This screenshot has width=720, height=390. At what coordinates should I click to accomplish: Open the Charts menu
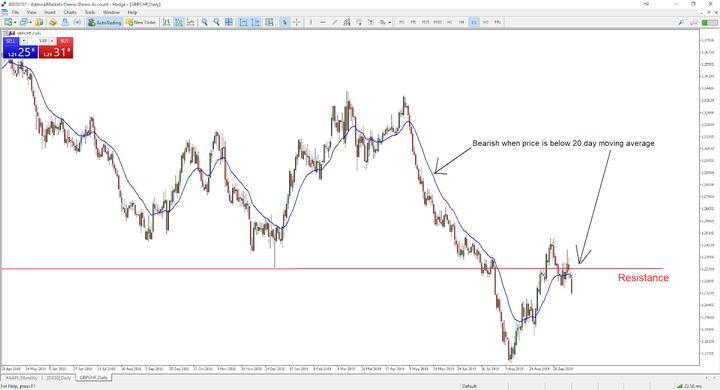(70, 12)
